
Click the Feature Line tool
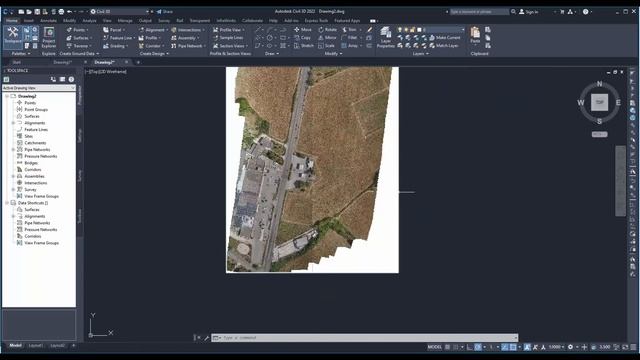point(119,38)
